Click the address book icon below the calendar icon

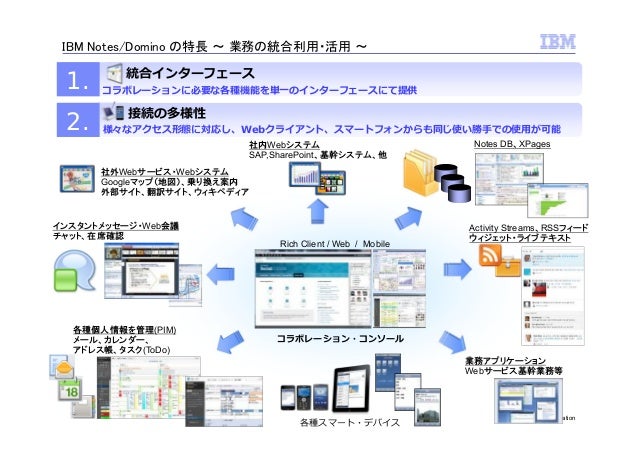83,408
